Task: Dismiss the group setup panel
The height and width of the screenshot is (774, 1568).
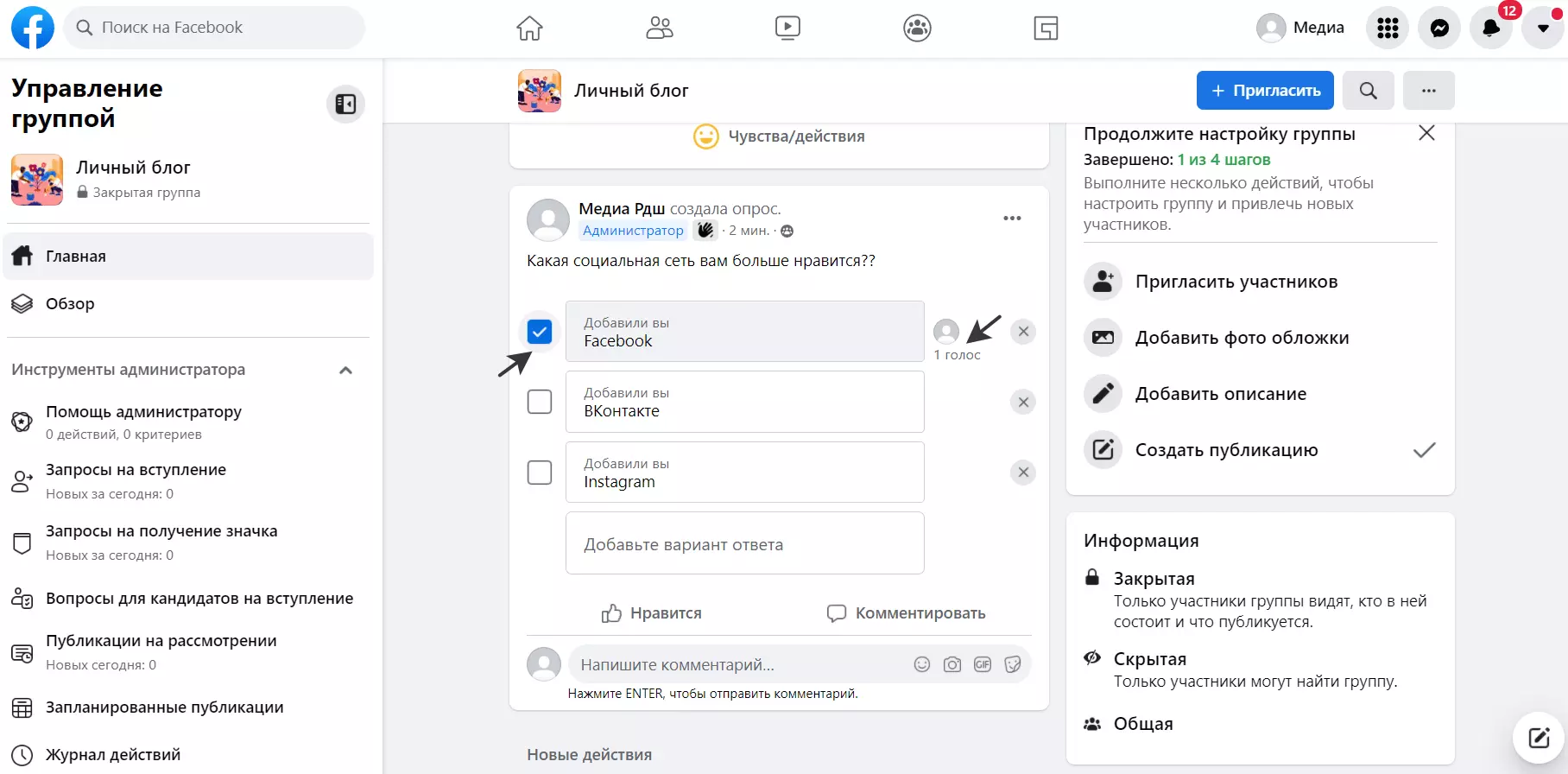Action: (1426, 133)
